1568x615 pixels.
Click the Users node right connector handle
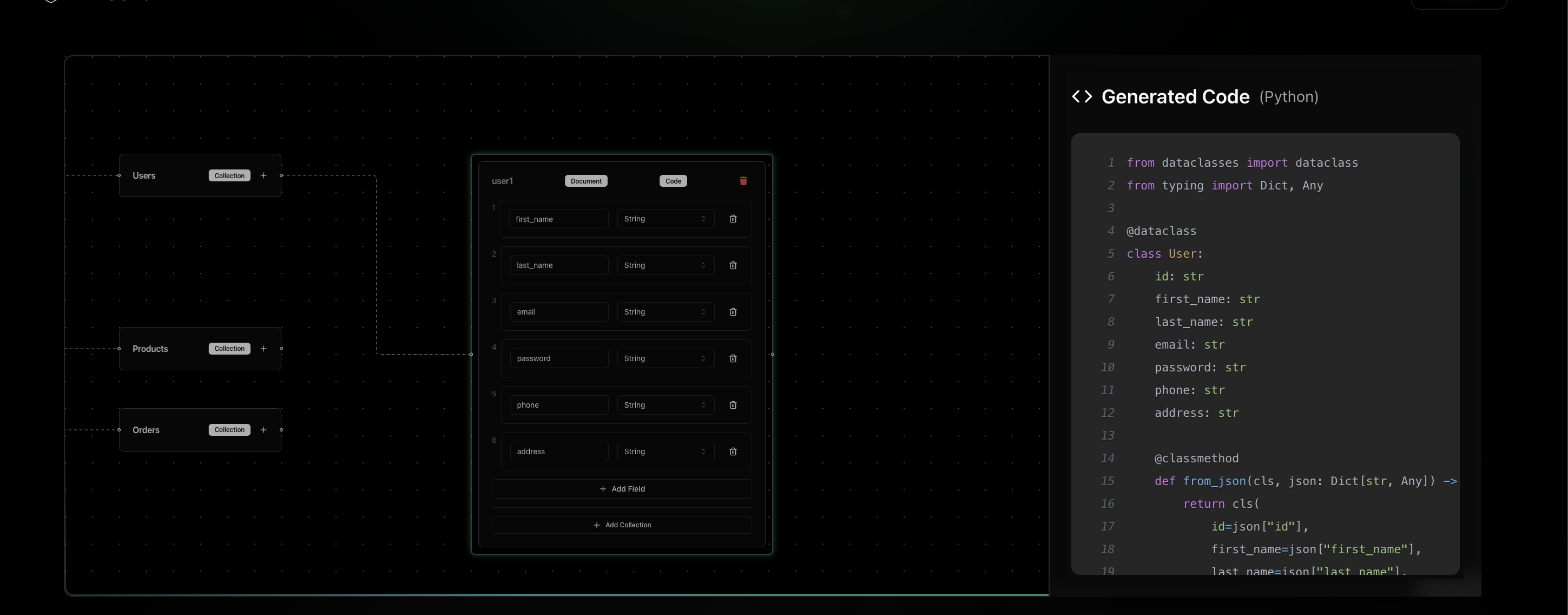point(281,175)
